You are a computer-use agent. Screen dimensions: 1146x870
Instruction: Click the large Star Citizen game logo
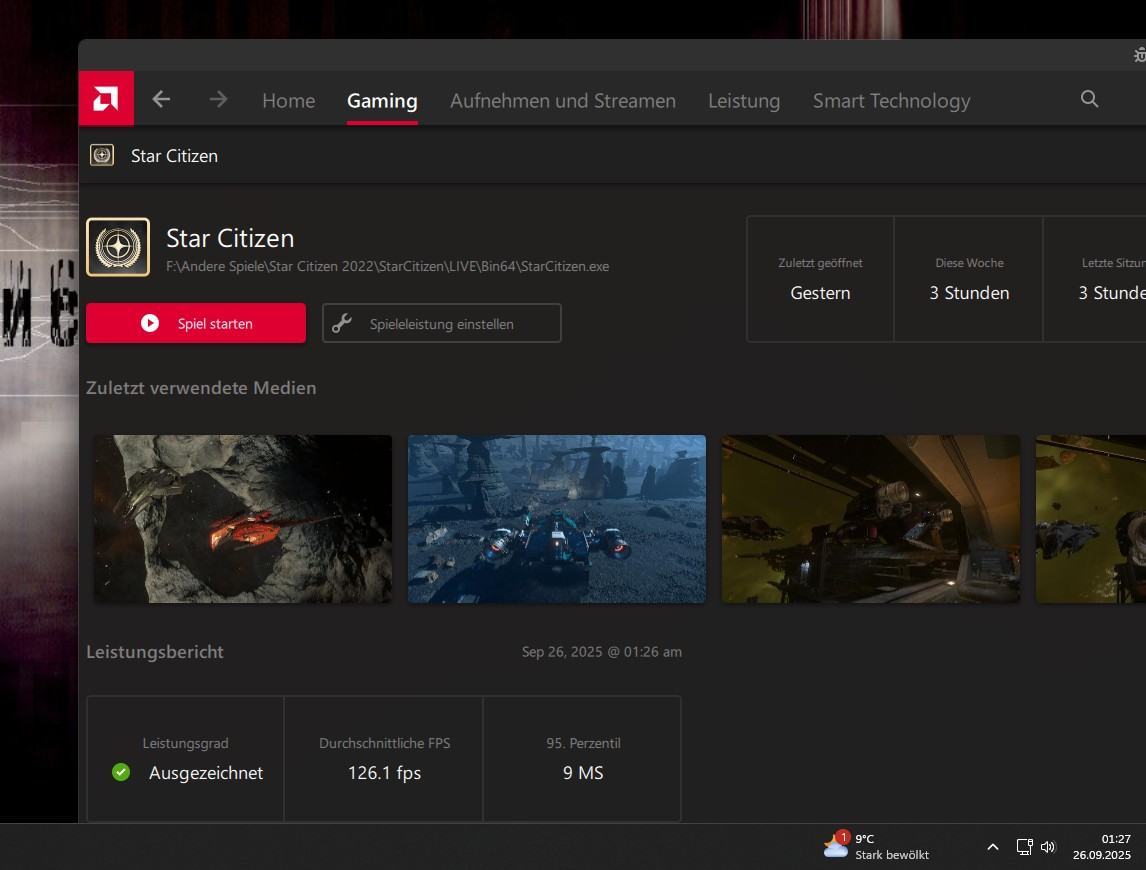(x=118, y=247)
